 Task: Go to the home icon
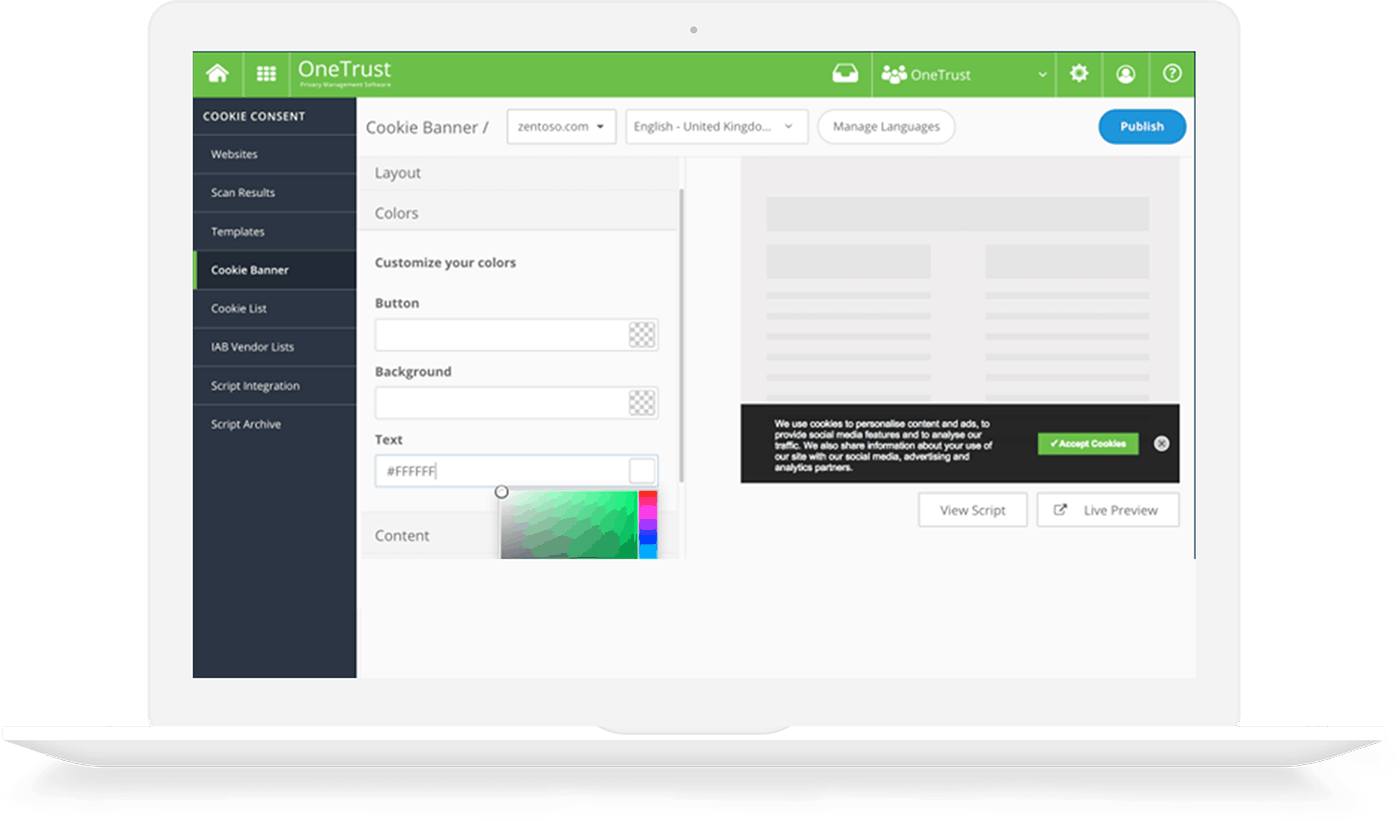pyautogui.click(x=217, y=74)
